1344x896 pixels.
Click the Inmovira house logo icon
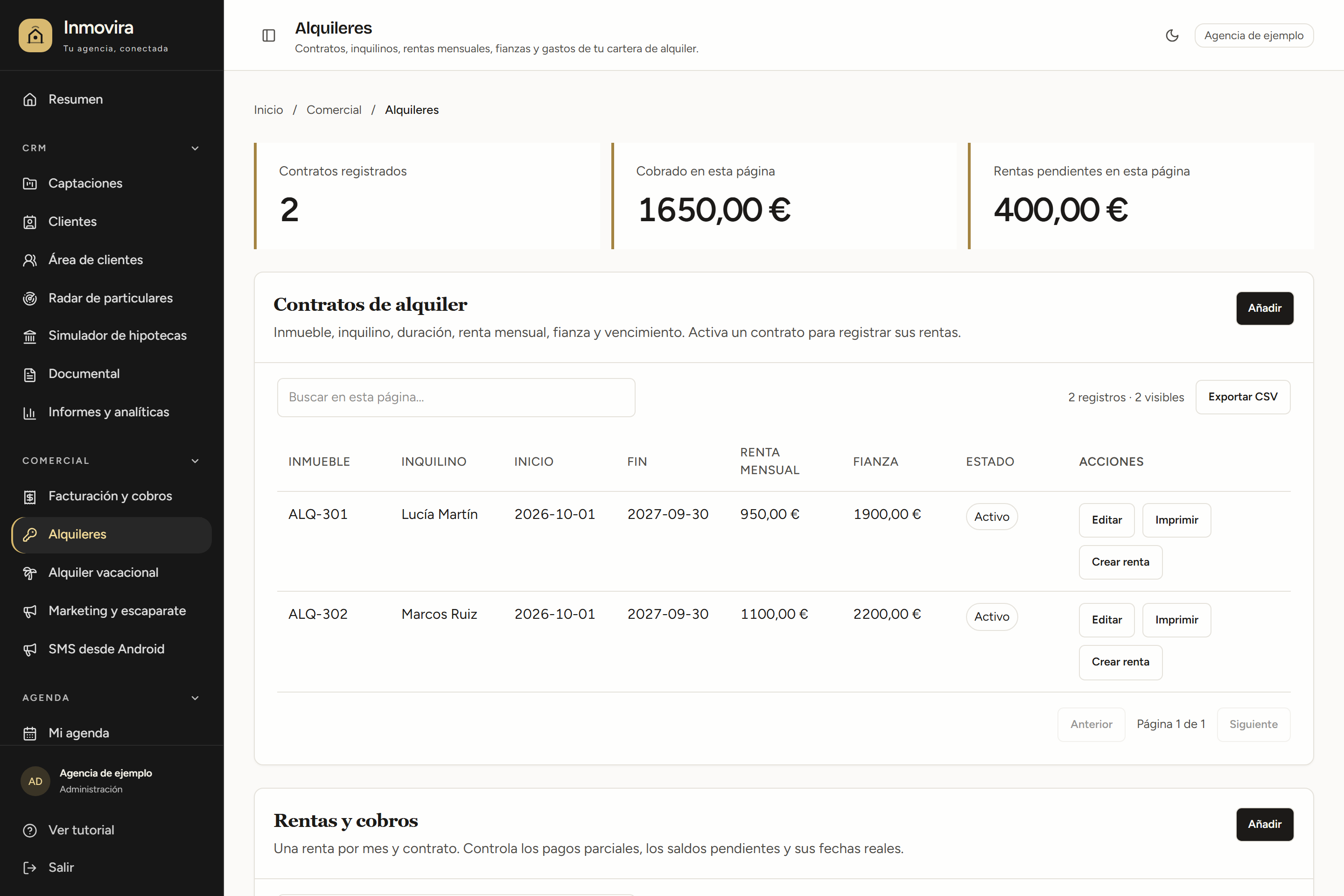35,35
